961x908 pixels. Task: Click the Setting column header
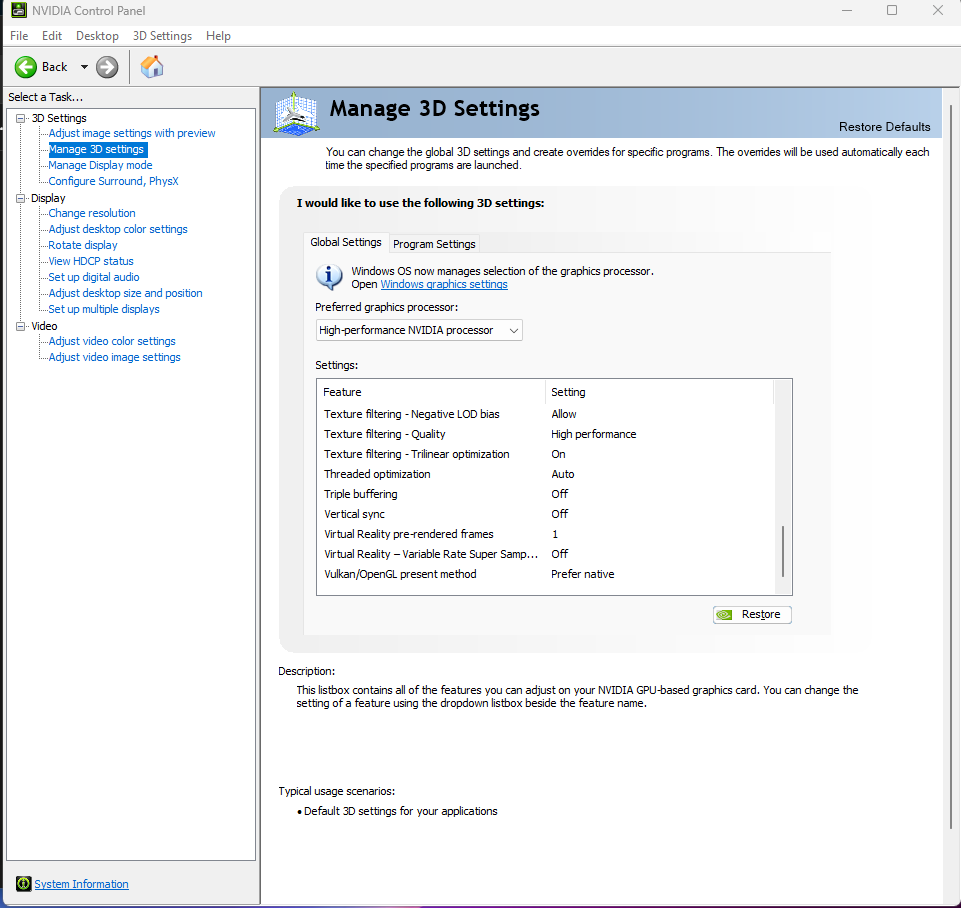pyautogui.click(x=659, y=392)
